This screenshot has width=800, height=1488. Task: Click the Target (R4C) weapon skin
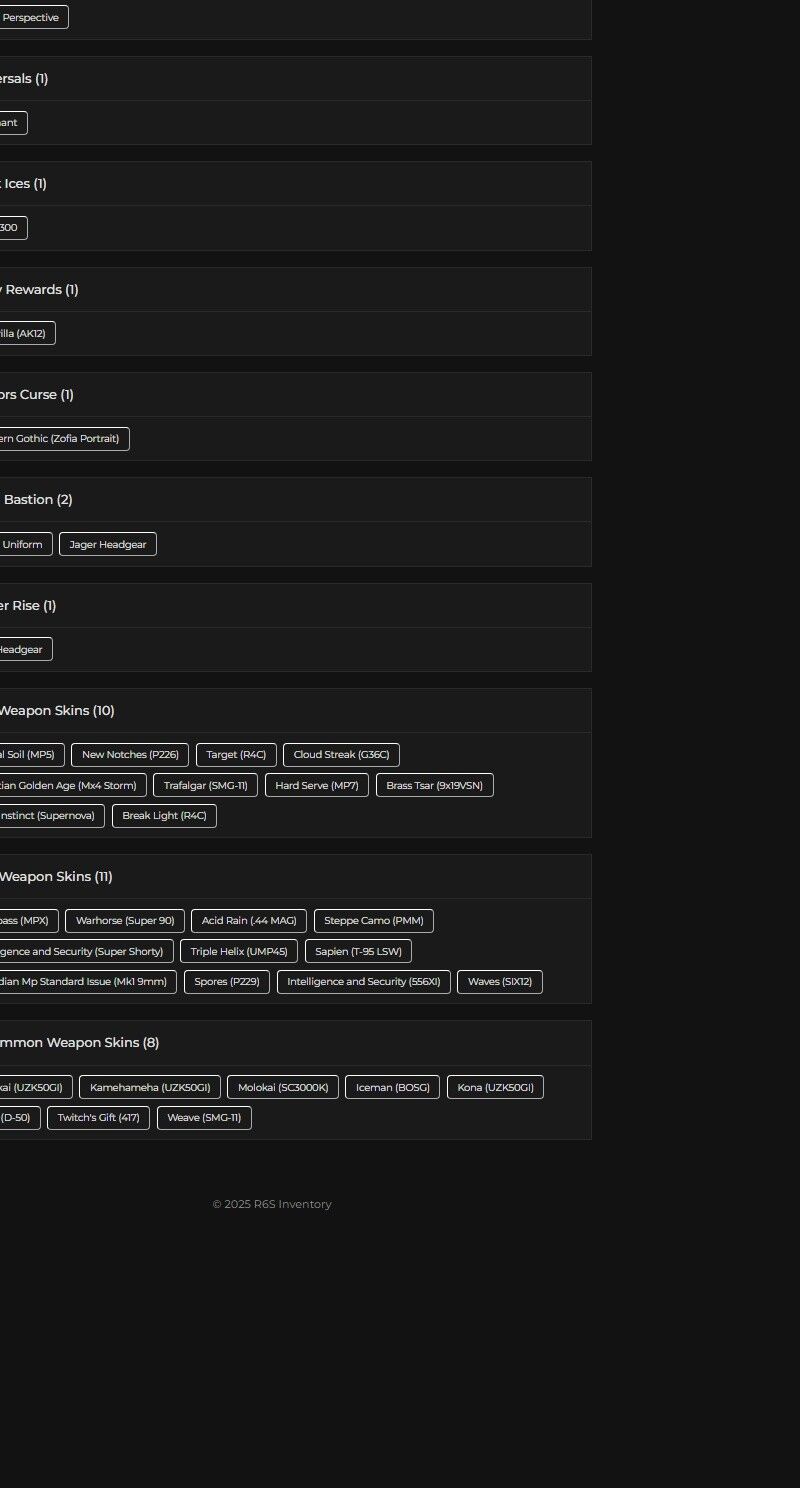pos(236,755)
